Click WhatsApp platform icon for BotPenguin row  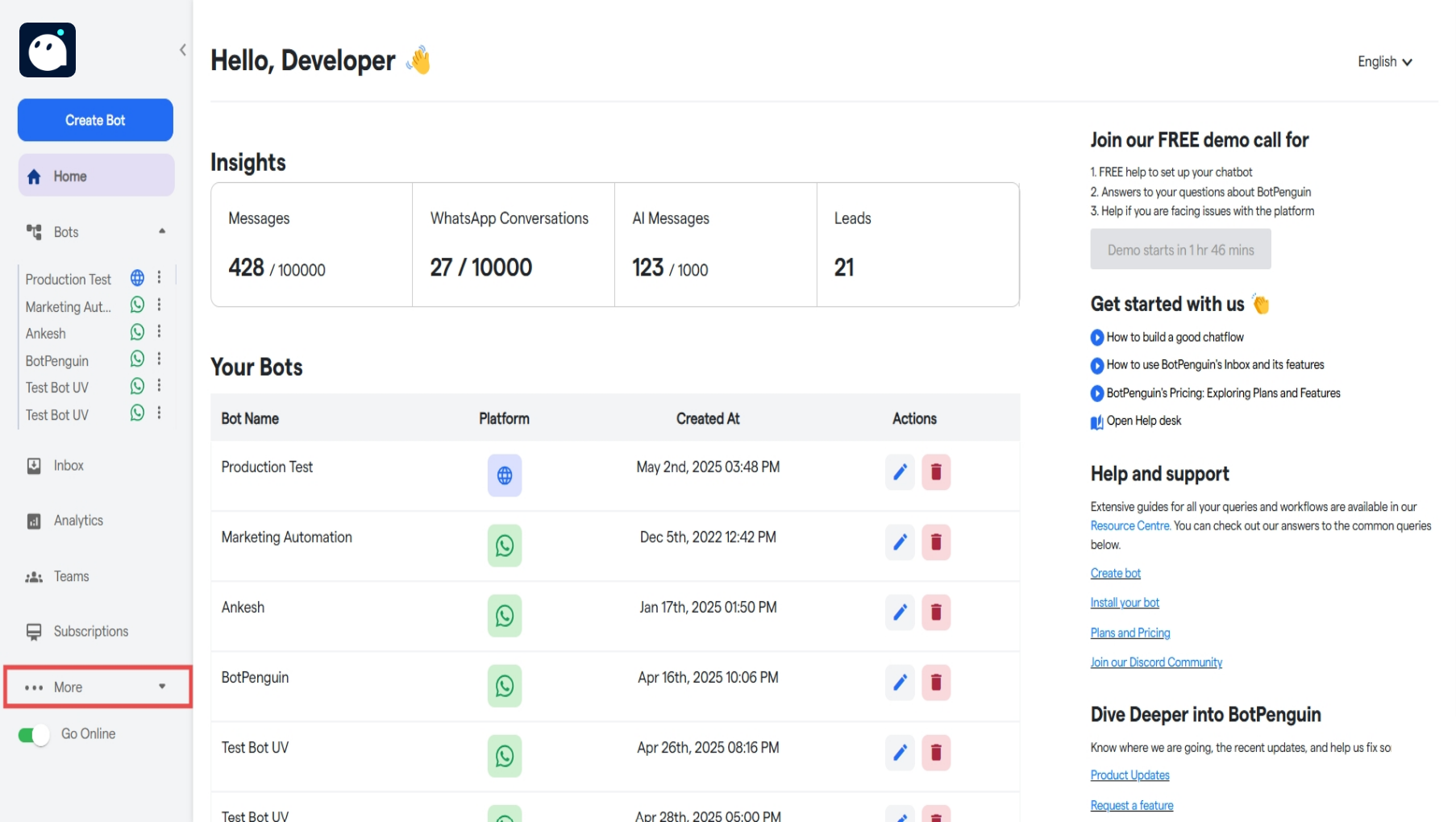[505, 686]
